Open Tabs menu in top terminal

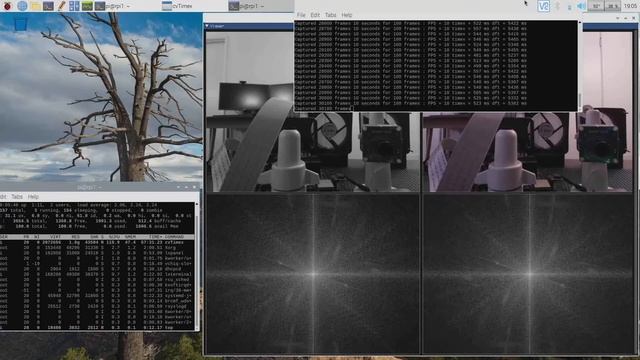(x=330, y=15)
